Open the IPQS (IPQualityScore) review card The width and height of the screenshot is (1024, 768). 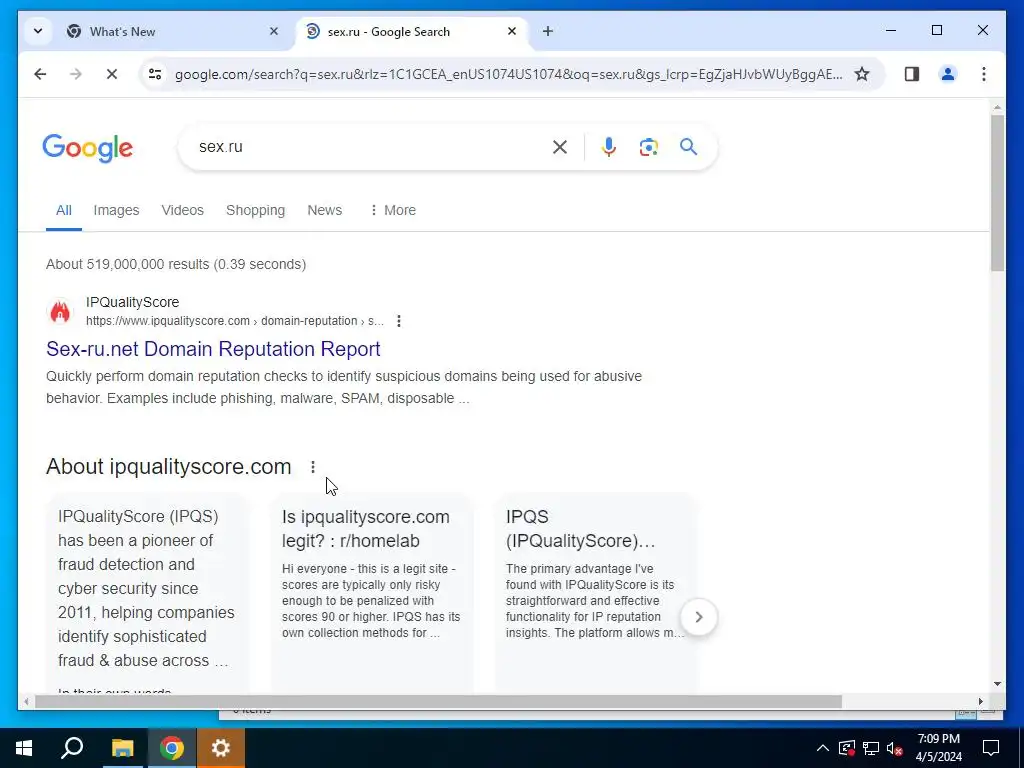point(595,593)
